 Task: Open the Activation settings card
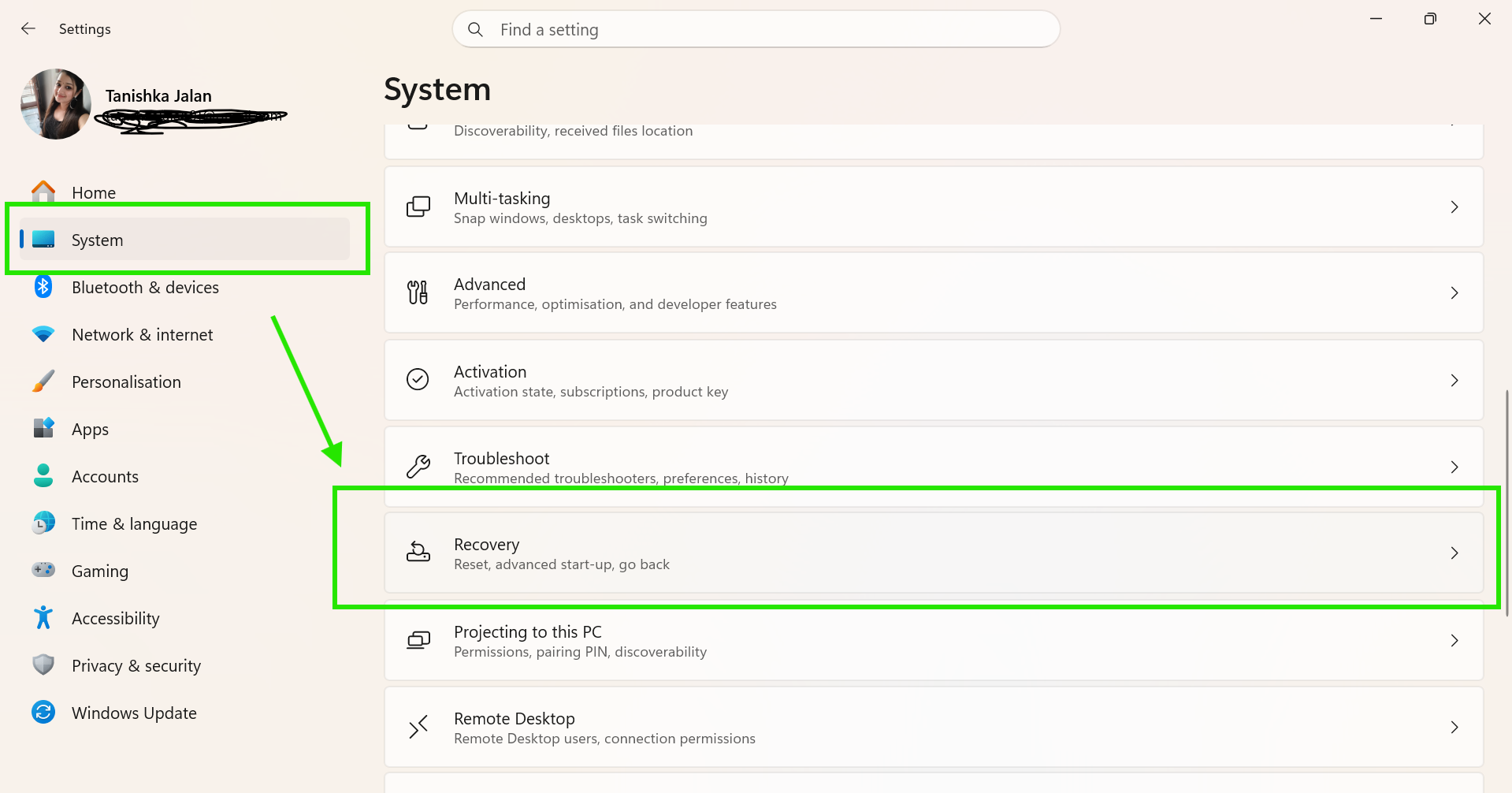click(934, 380)
